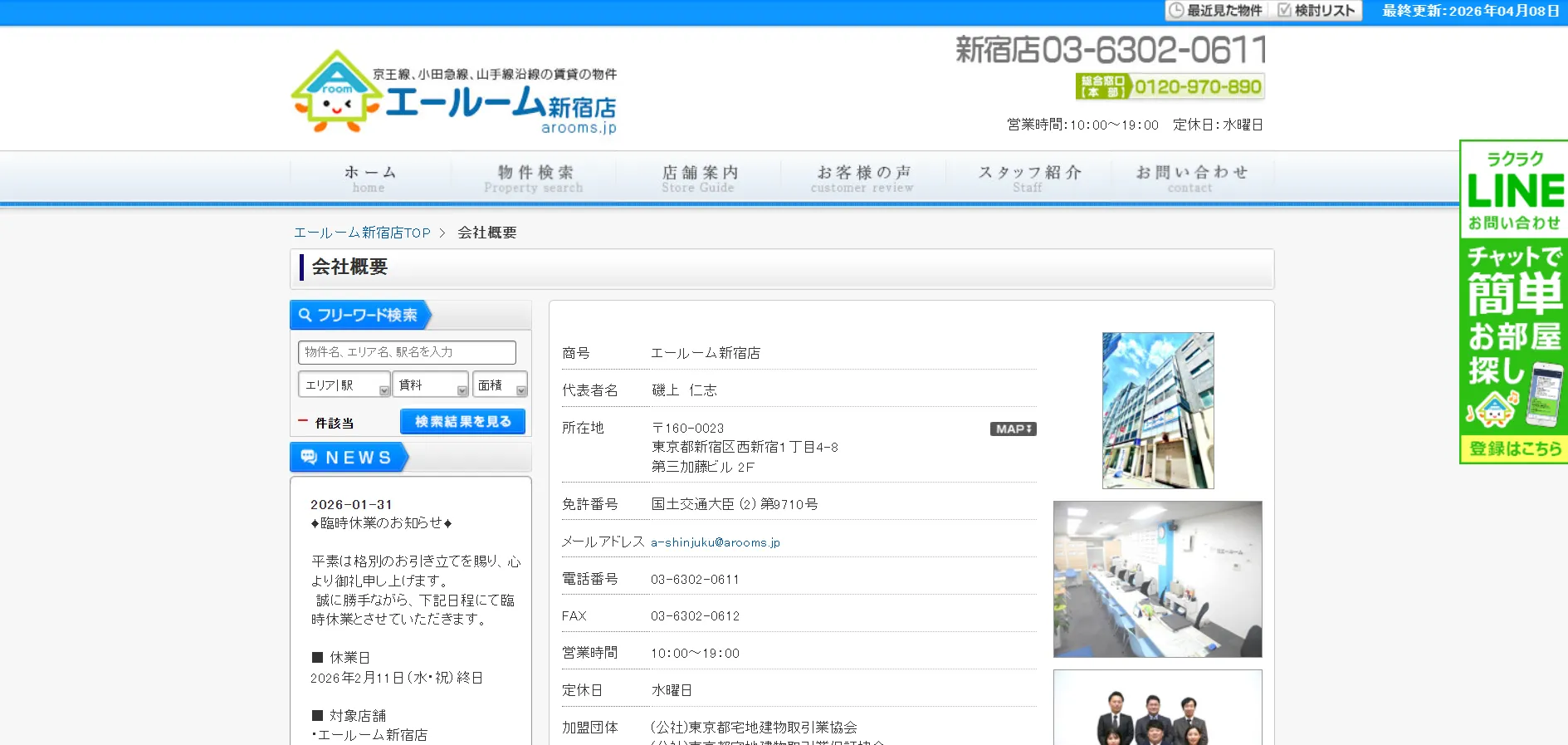The image size is (1568, 745).
Task: Click the a-shinjuku@arooms.jp email link
Action: (x=715, y=542)
